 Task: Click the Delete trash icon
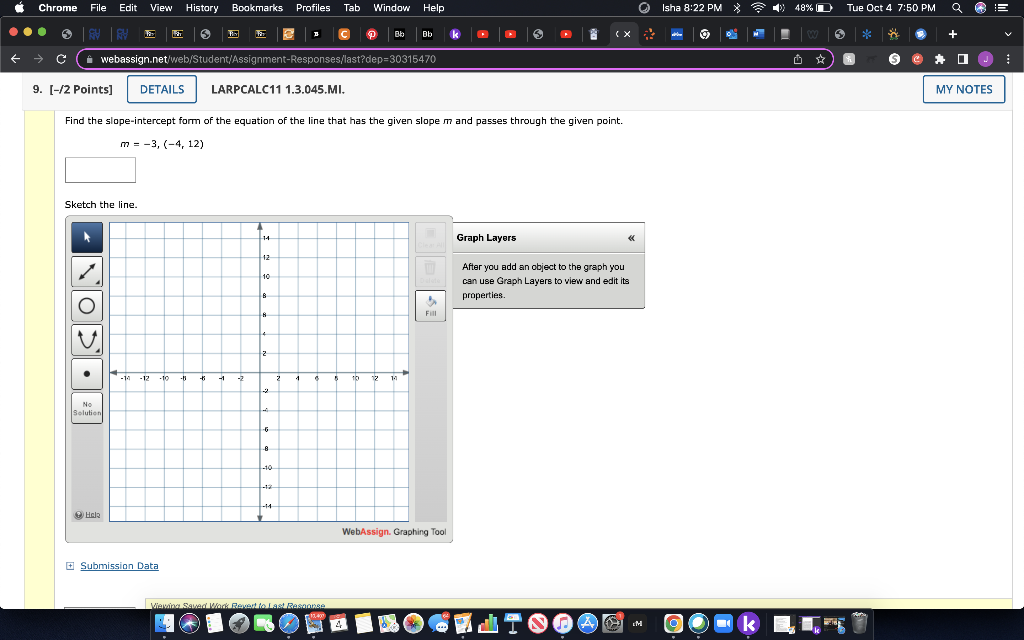[x=430, y=270]
